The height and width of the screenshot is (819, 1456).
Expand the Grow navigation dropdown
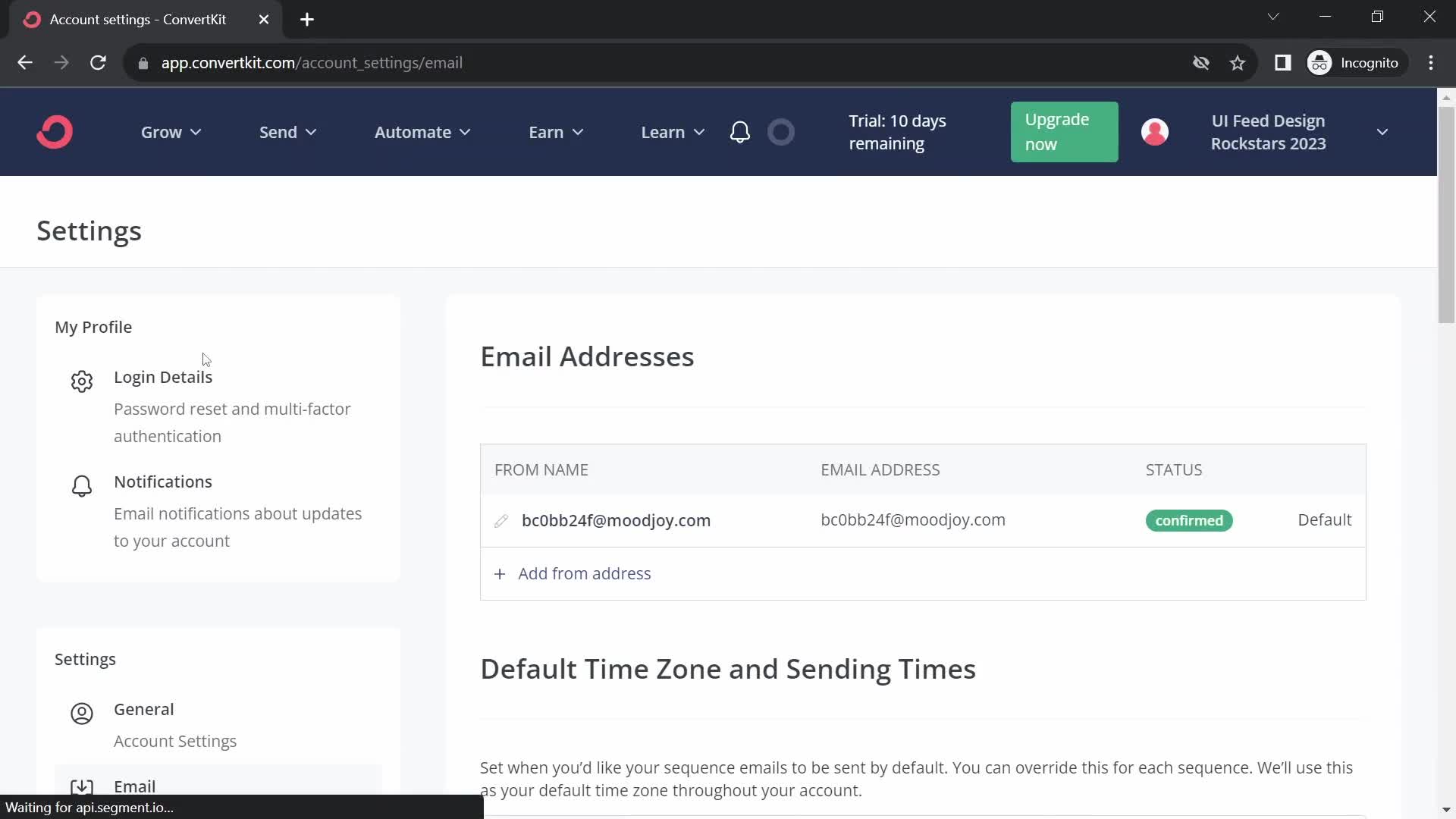(x=171, y=132)
